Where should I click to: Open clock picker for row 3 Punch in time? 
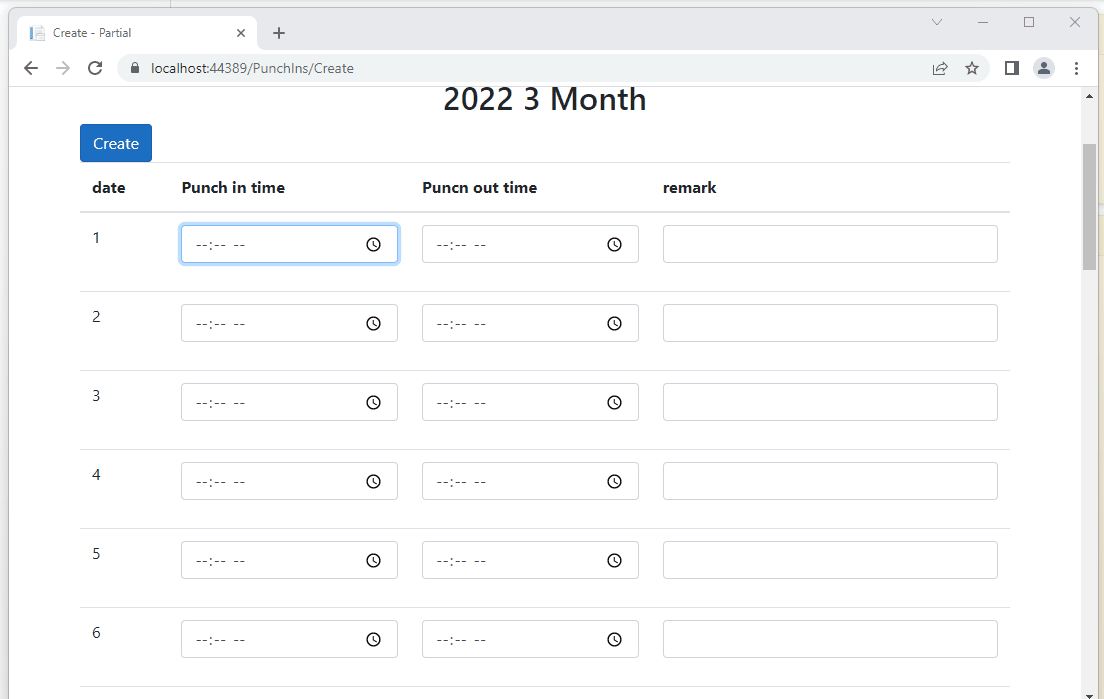point(373,402)
